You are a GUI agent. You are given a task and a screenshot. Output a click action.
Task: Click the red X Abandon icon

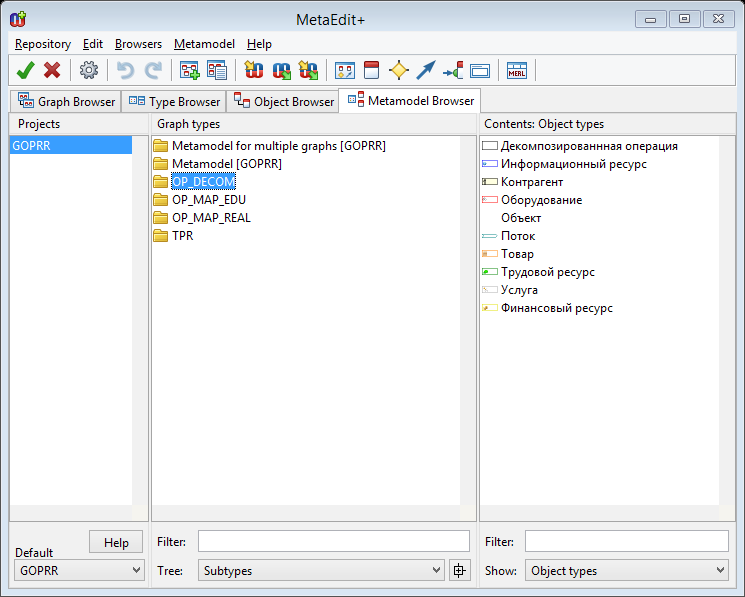[52, 70]
